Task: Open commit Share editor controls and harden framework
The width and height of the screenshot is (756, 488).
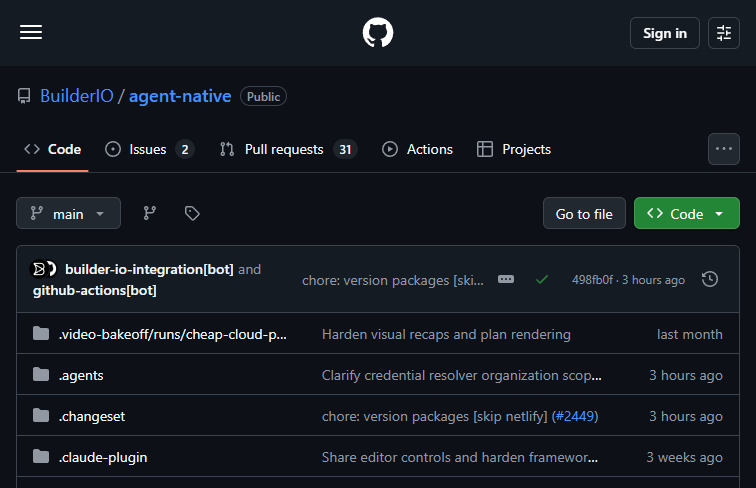Action: [x=459, y=457]
